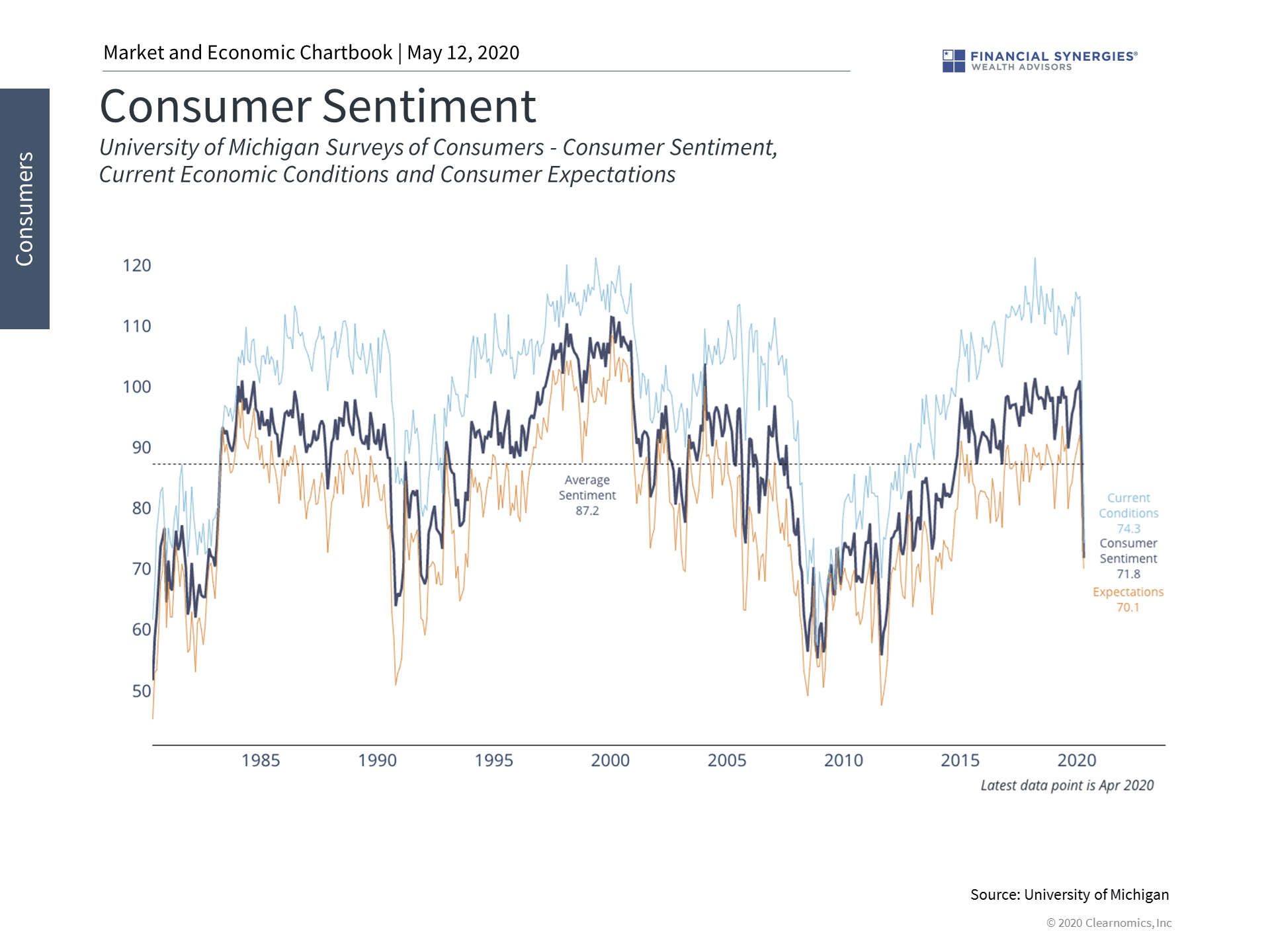Image resolution: width=1270 pixels, height=952 pixels.
Task: Click the x-axis label 1990
Action: click(378, 760)
